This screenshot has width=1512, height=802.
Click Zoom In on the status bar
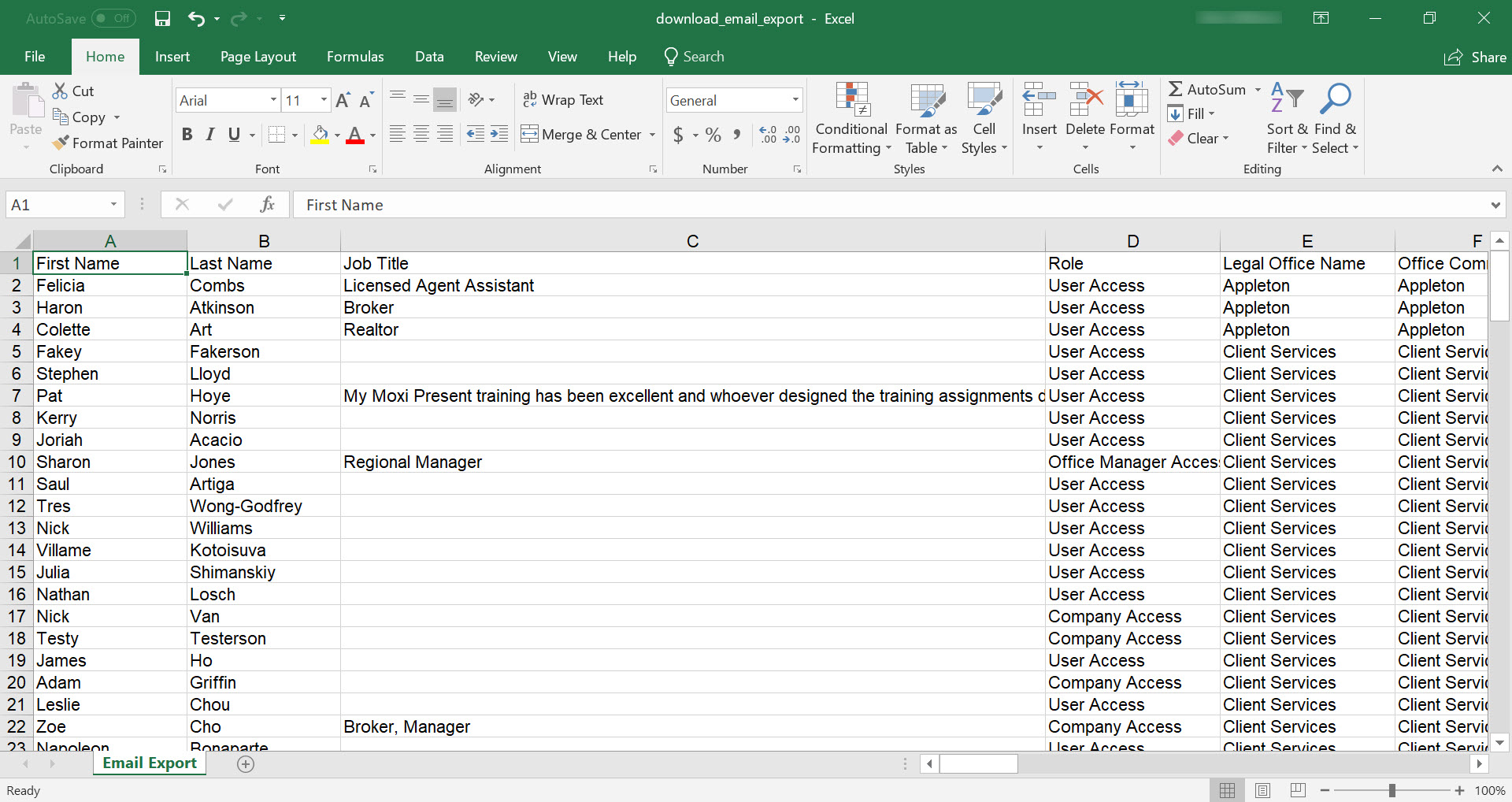[1461, 790]
